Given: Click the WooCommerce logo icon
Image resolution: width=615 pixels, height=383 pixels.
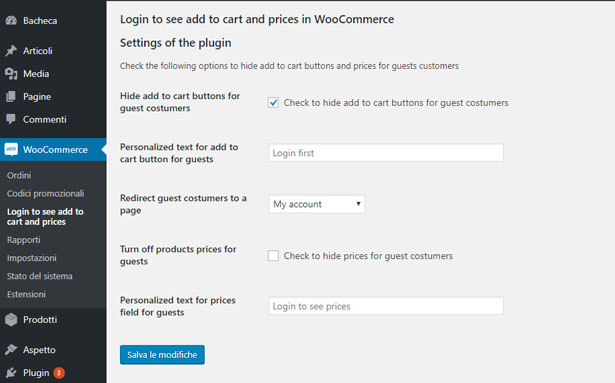Looking at the screenshot, I should tap(11, 149).
